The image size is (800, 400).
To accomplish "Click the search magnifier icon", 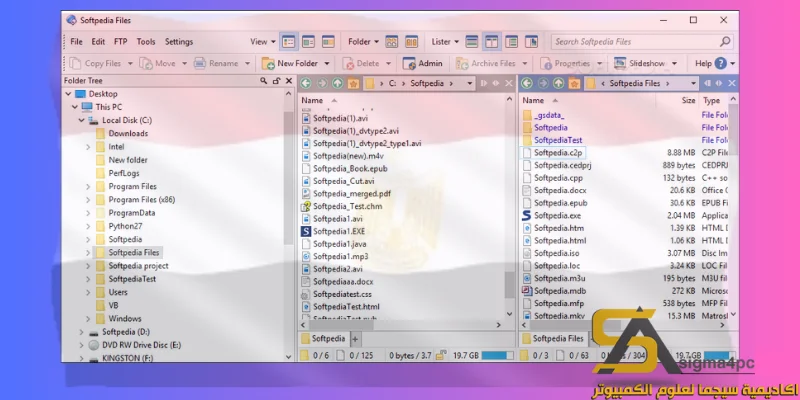I will (724, 42).
